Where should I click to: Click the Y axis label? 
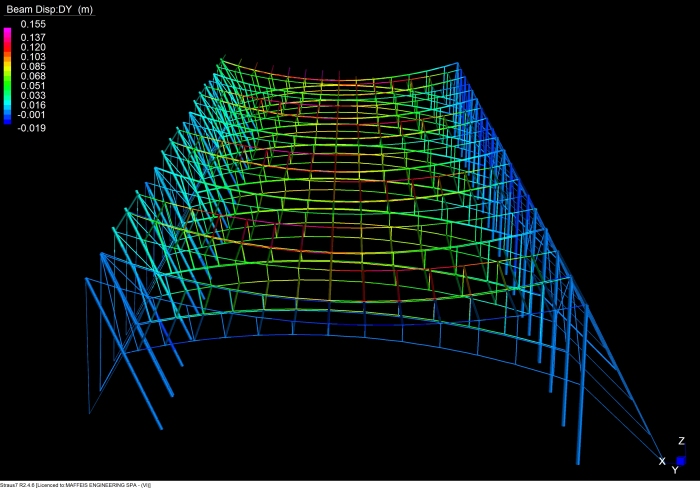[x=675, y=471]
